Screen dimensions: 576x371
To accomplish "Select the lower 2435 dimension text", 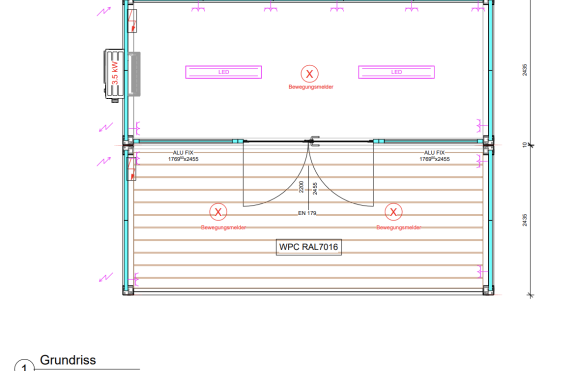I will pyautogui.click(x=525, y=220).
